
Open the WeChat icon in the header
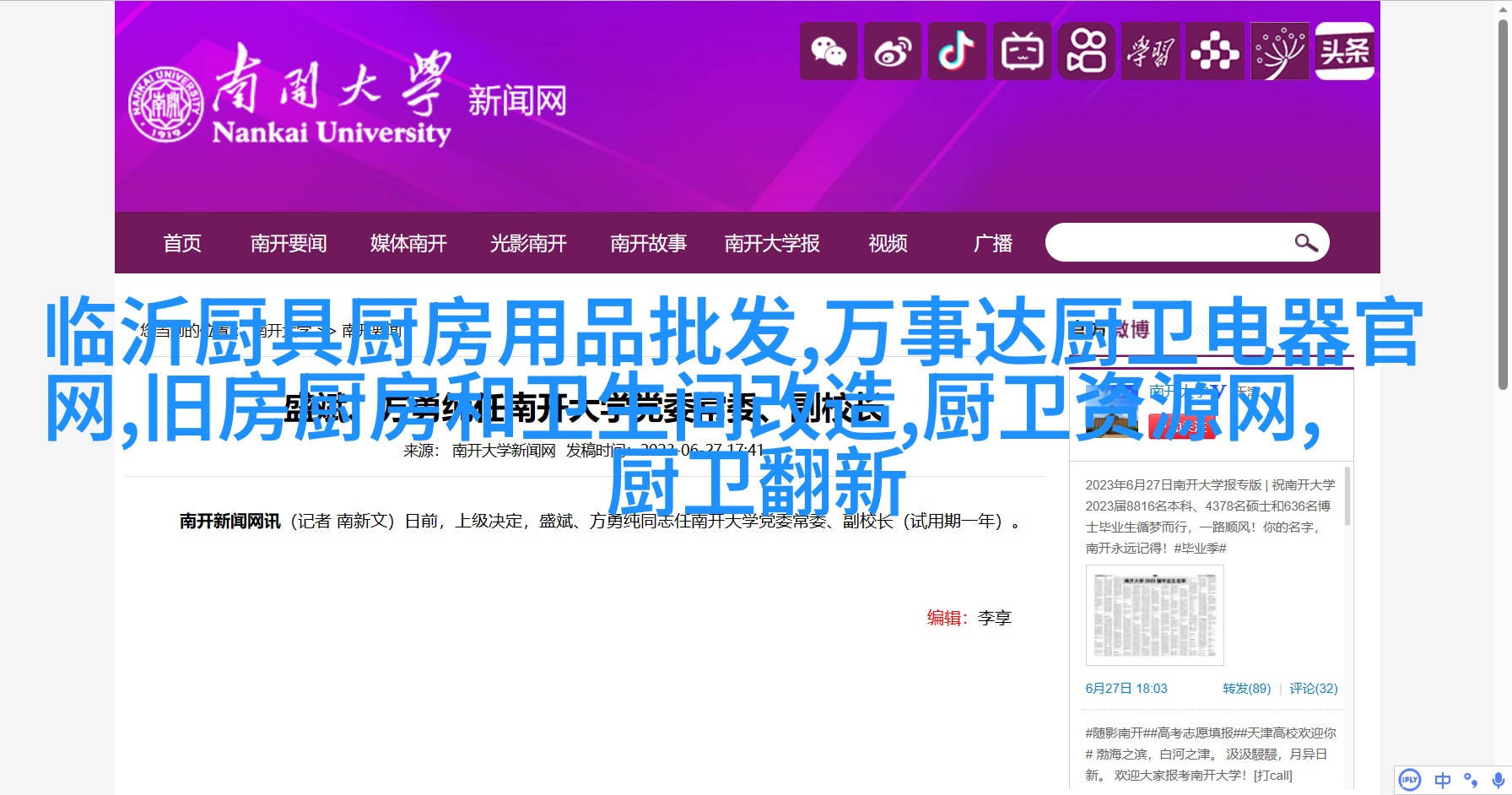tap(829, 51)
